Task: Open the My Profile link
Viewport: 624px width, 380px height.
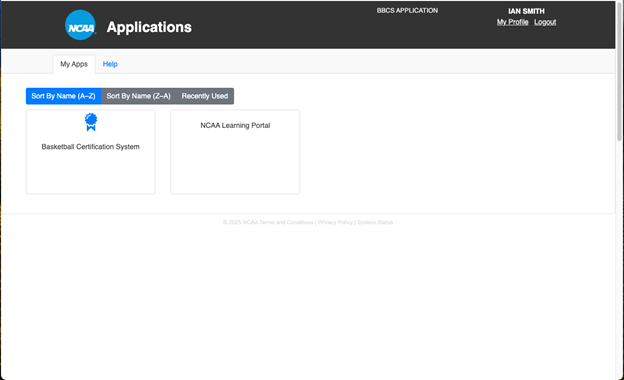Action: pos(513,22)
